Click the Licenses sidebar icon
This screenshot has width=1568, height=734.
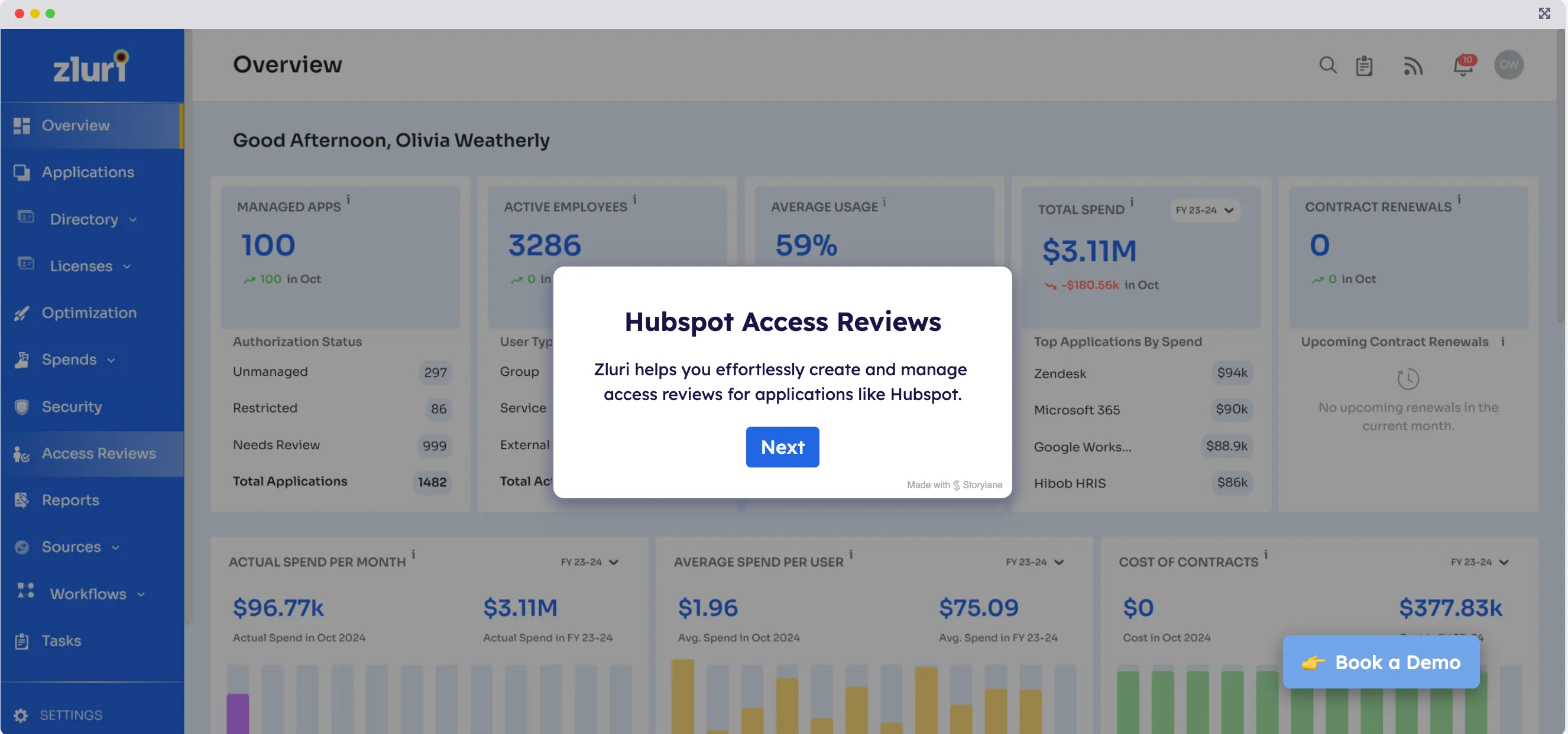click(25, 264)
